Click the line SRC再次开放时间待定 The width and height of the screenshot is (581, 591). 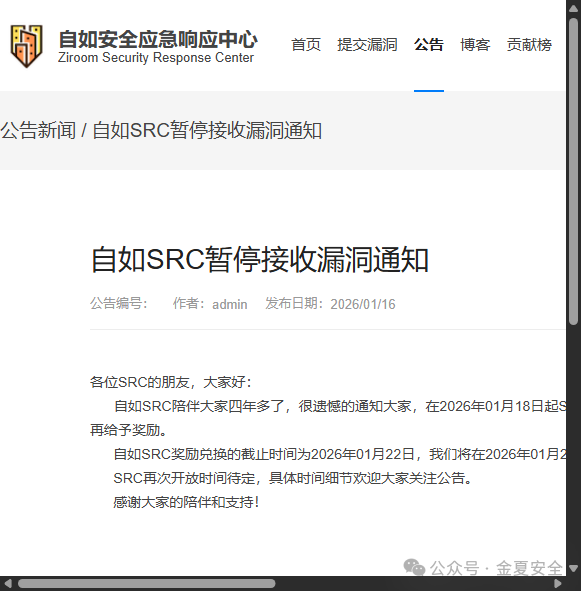coord(293,478)
